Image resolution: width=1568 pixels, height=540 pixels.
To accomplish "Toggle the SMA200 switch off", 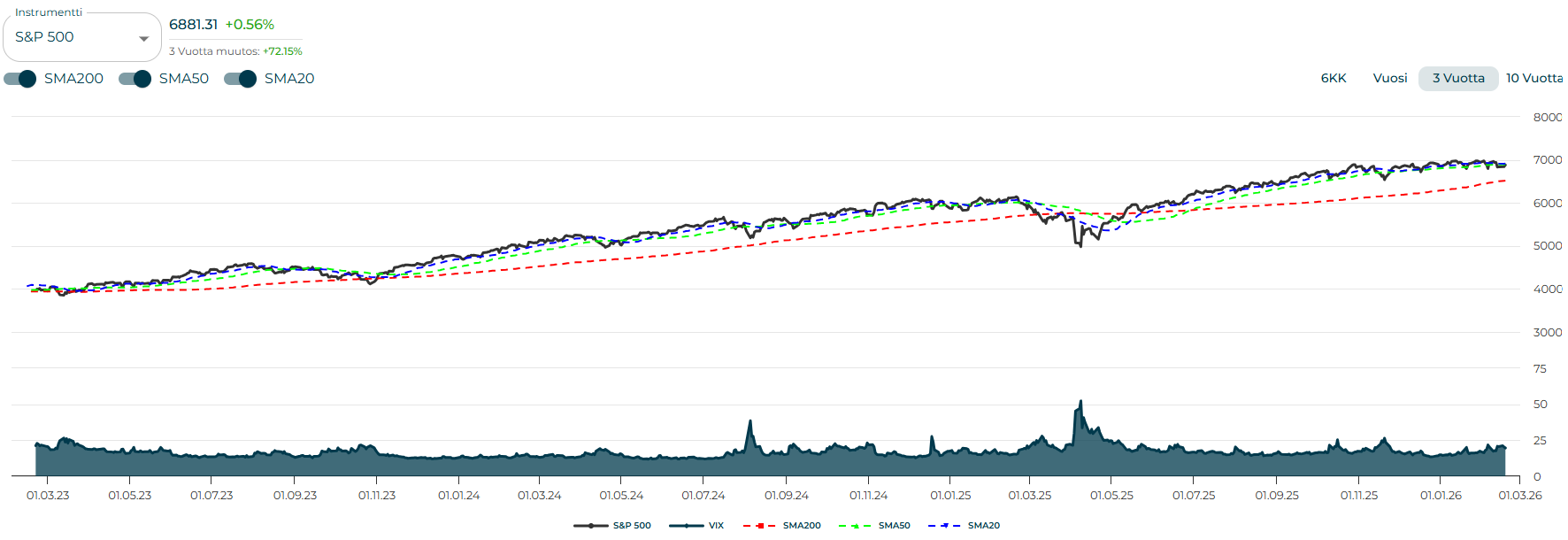I will (x=20, y=79).
